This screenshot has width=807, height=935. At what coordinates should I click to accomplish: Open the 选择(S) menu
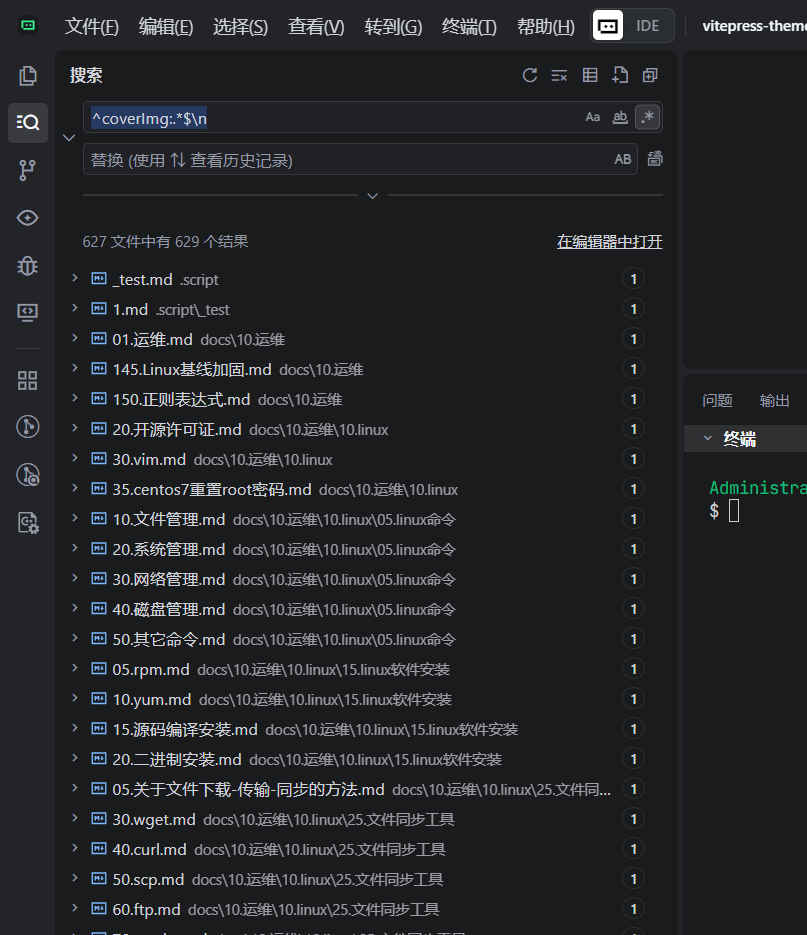tap(240, 26)
